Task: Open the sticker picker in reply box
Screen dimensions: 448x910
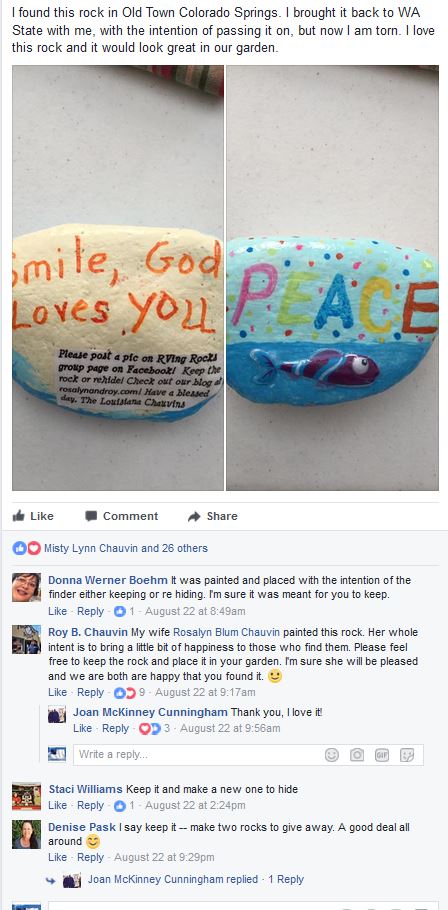Action: (407, 754)
